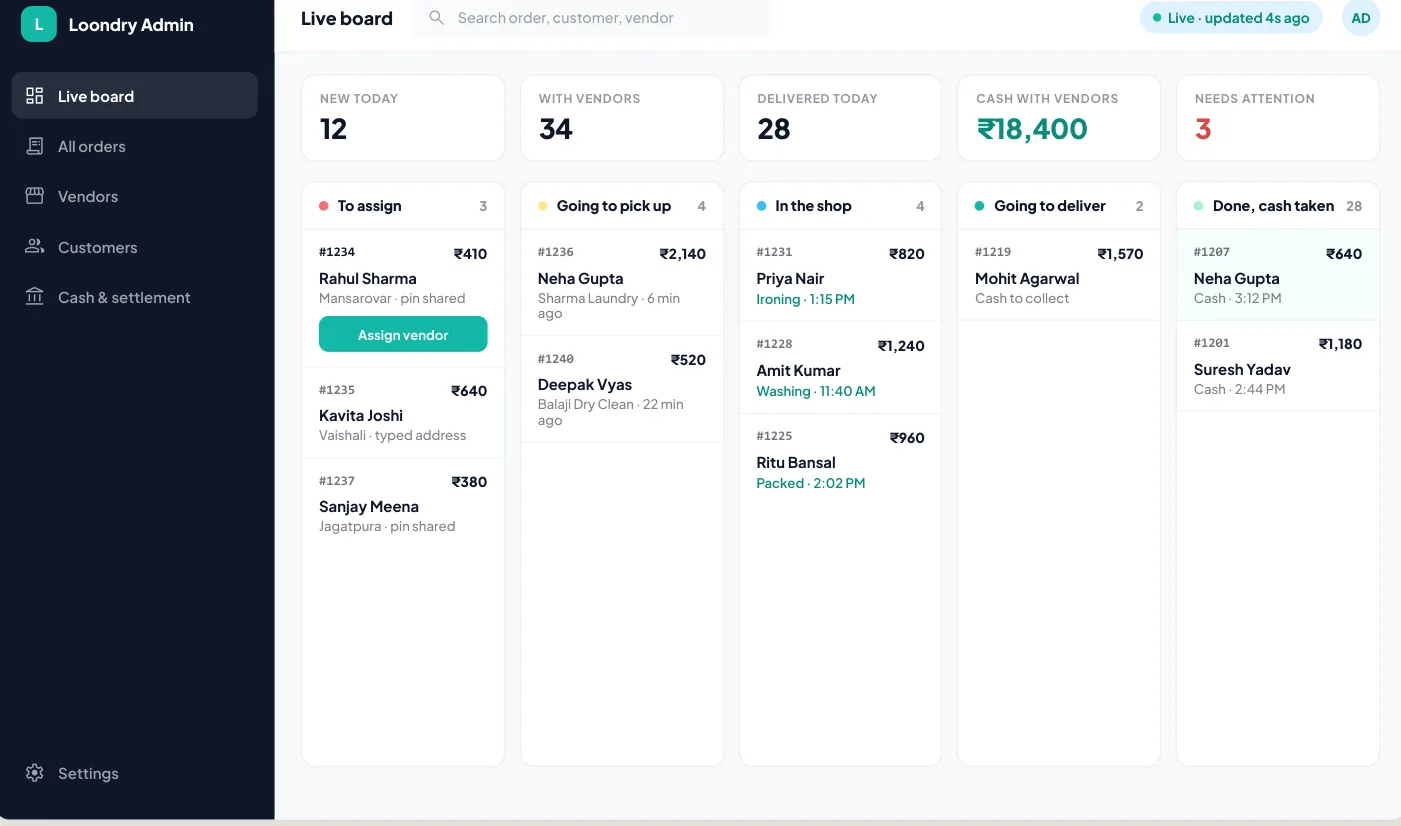This screenshot has width=1401, height=826.
Task: Open Ritu Bansal order card
Action: point(841,460)
